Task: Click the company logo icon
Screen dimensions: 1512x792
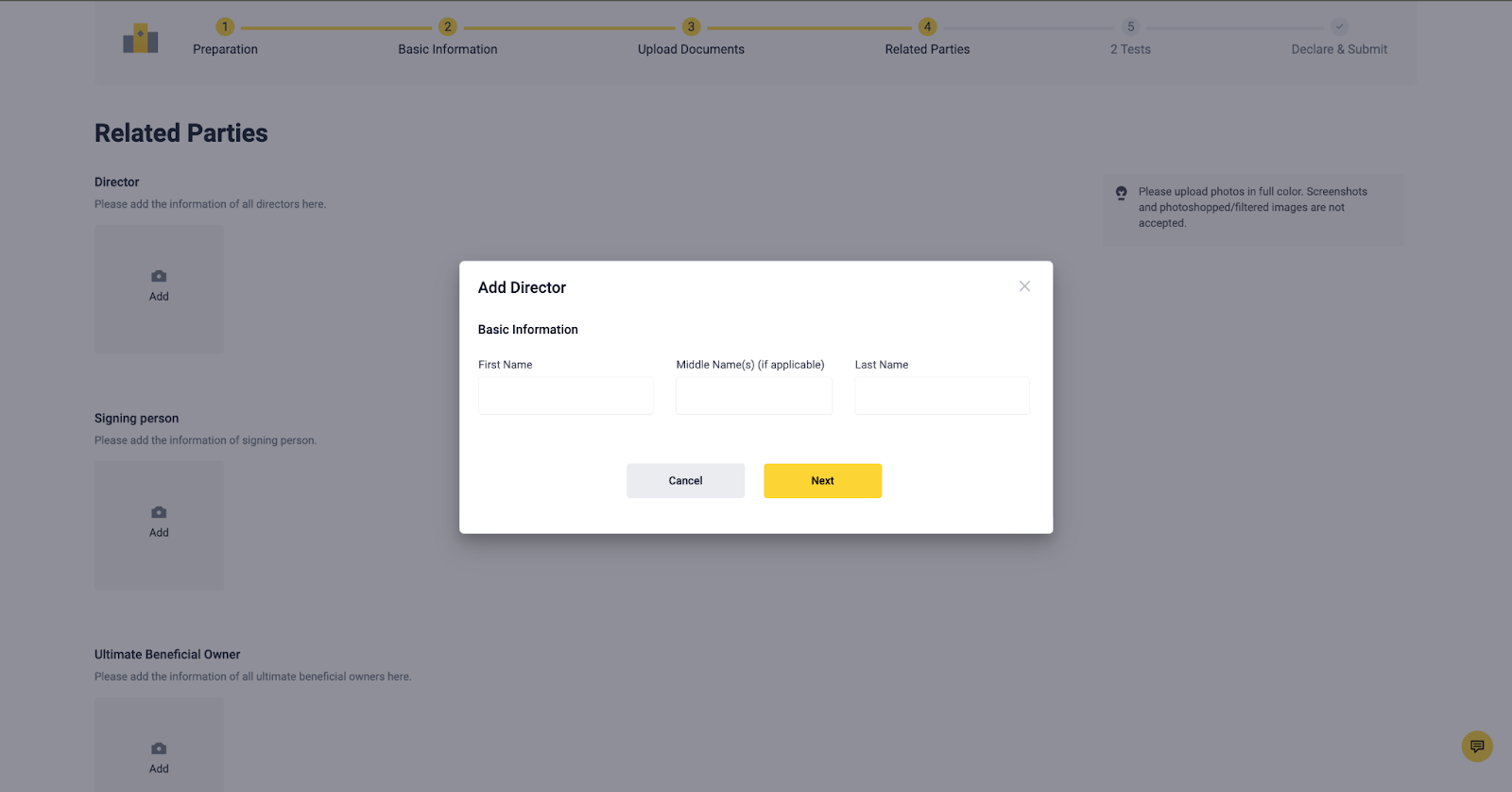Action: click(140, 39)
